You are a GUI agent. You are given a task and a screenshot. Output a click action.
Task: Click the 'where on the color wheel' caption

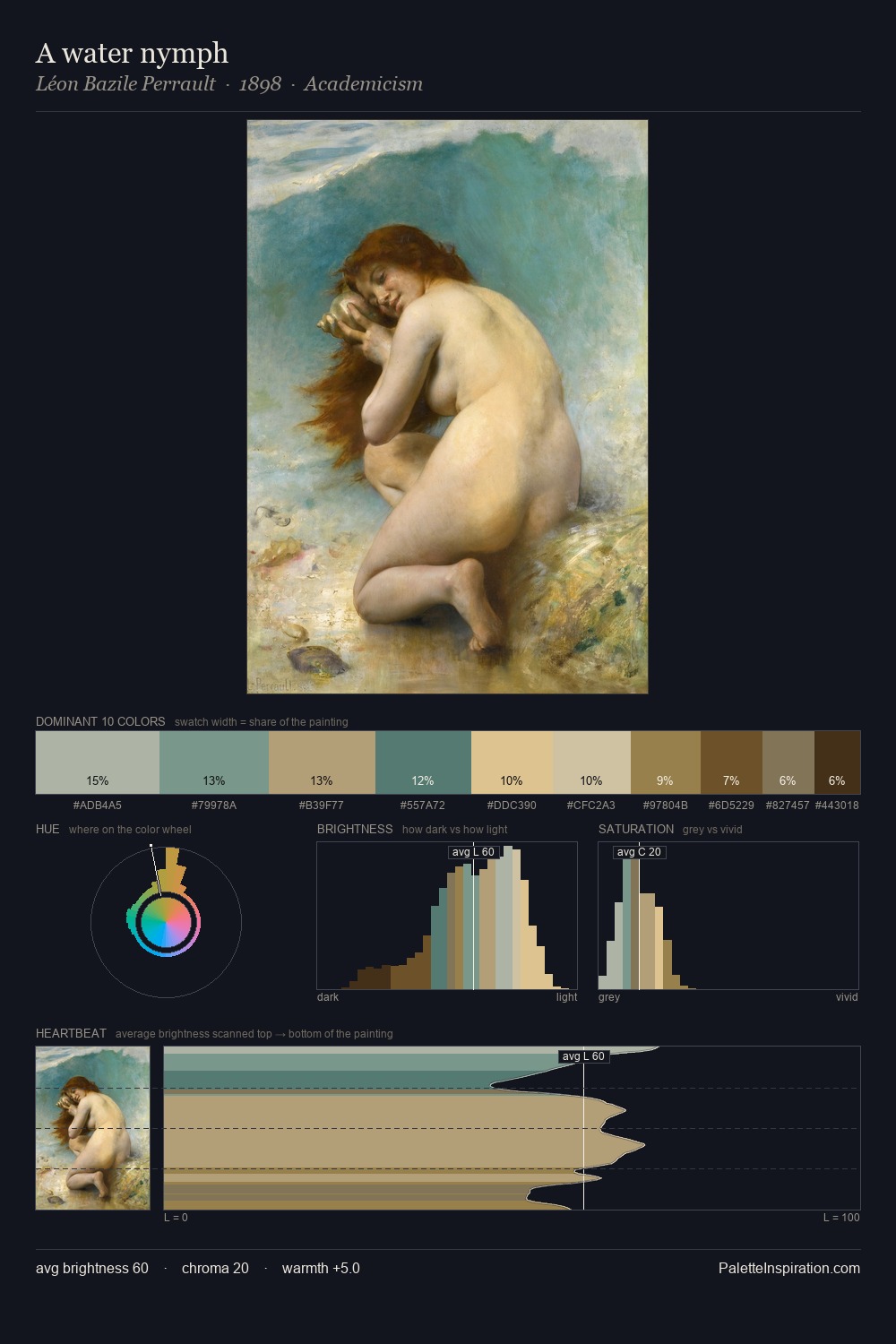tap(130, 830)
